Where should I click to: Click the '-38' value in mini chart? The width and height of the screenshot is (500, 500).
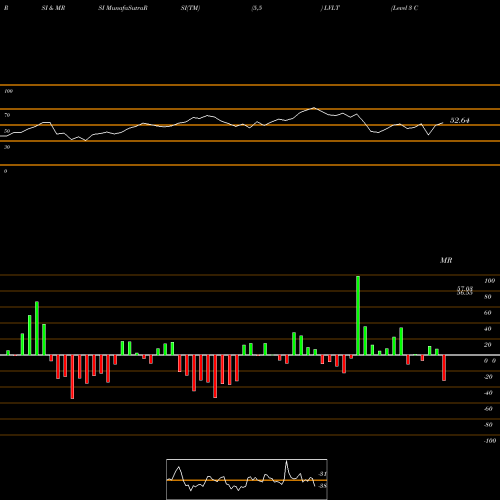click(x=322, y=486)
